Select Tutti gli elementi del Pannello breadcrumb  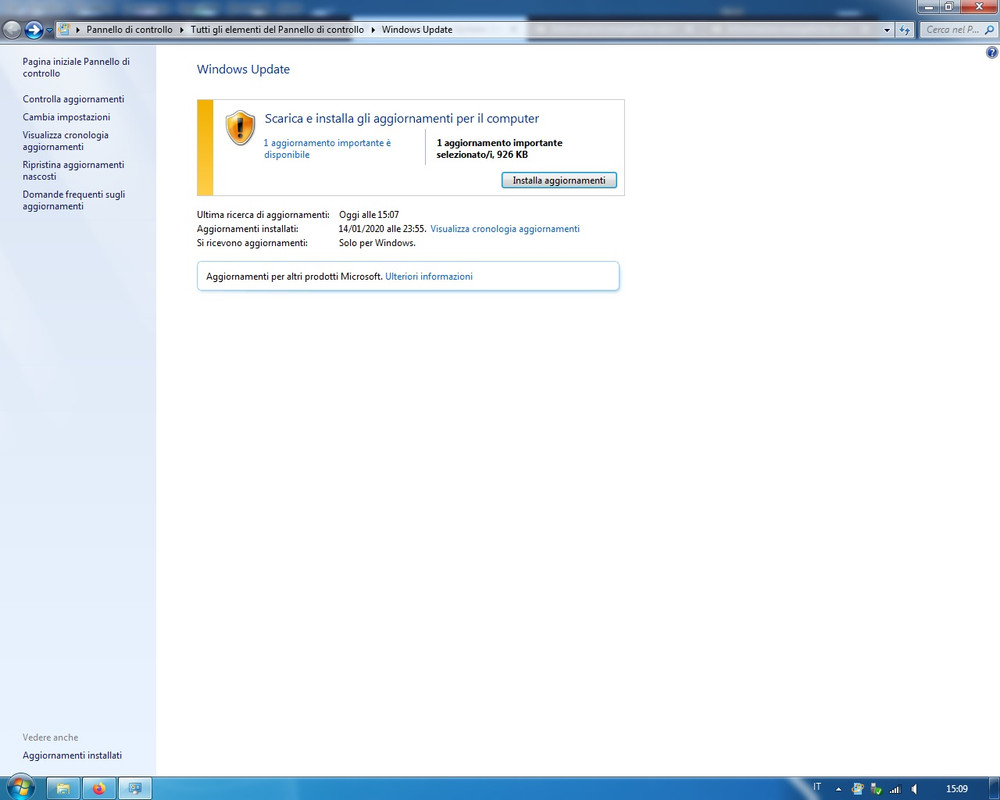277,29
